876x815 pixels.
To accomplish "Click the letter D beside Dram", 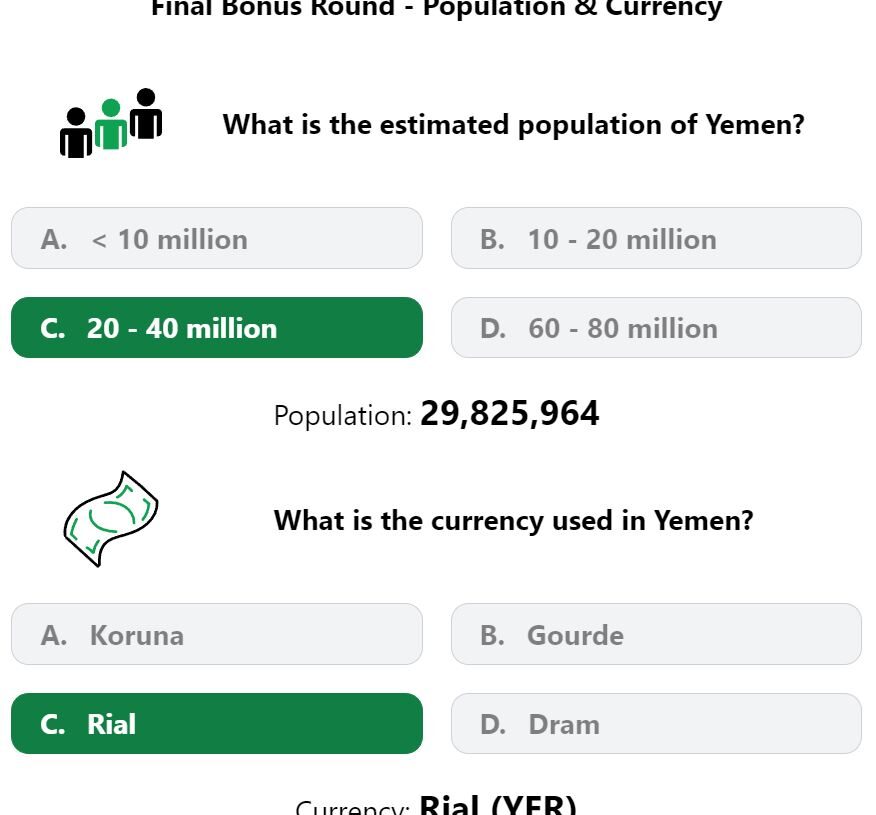I will 493,725.
